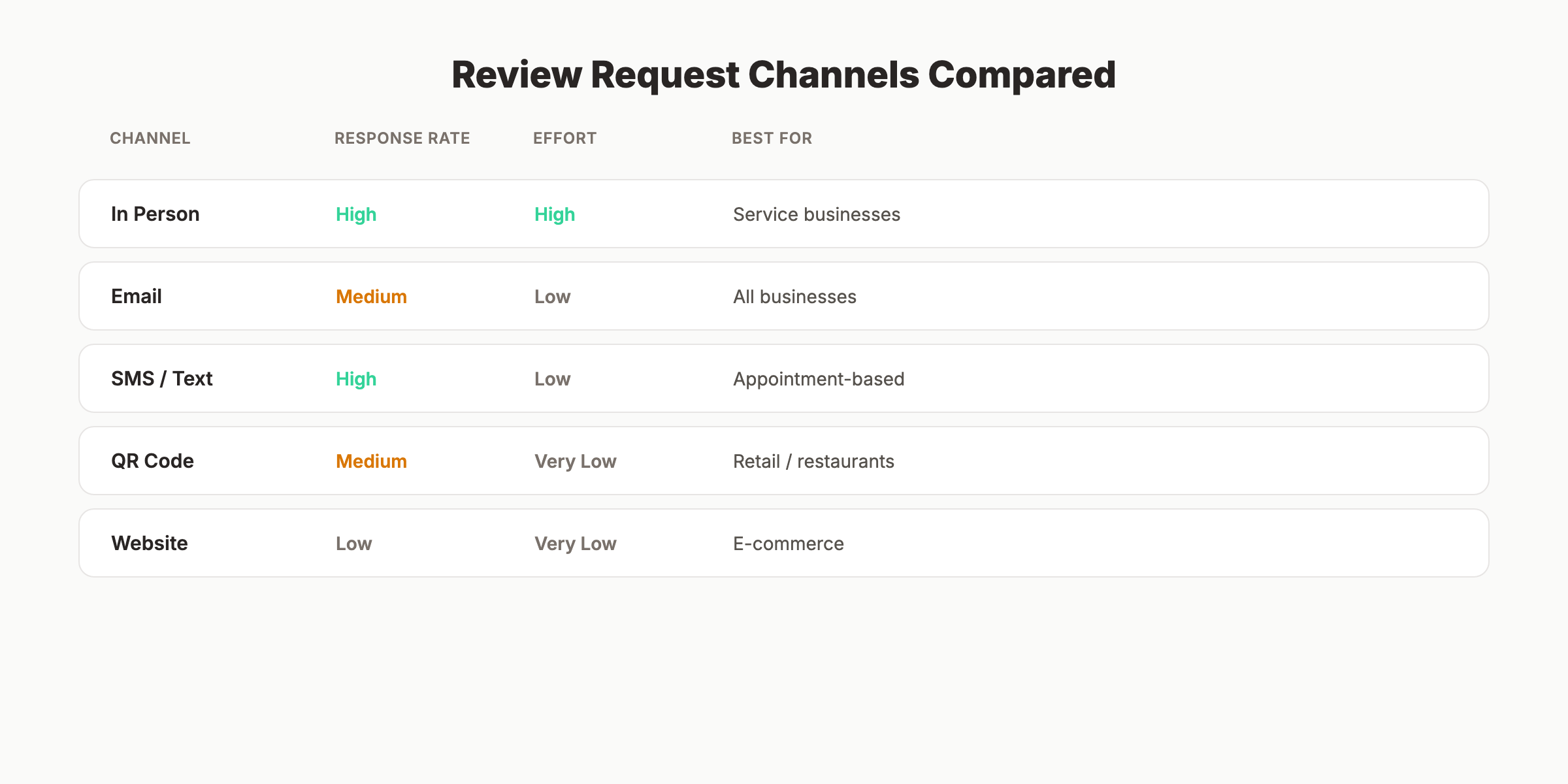Image resolution: width=1568 pixels, height=784 pixels.
Task: Select the Email channel row
Action: 783,296
